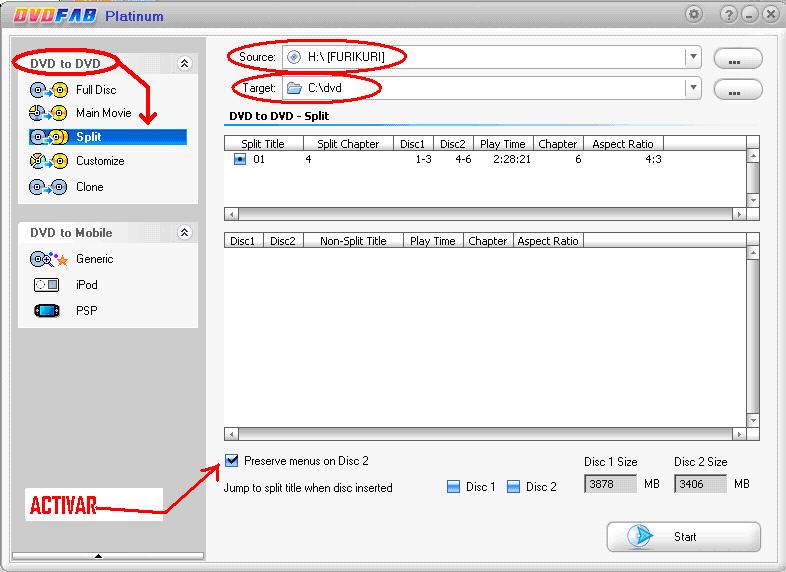This screenshot has height=572, width=786.
Task: Open help with the question mark icon
Action: click(728, 15)
